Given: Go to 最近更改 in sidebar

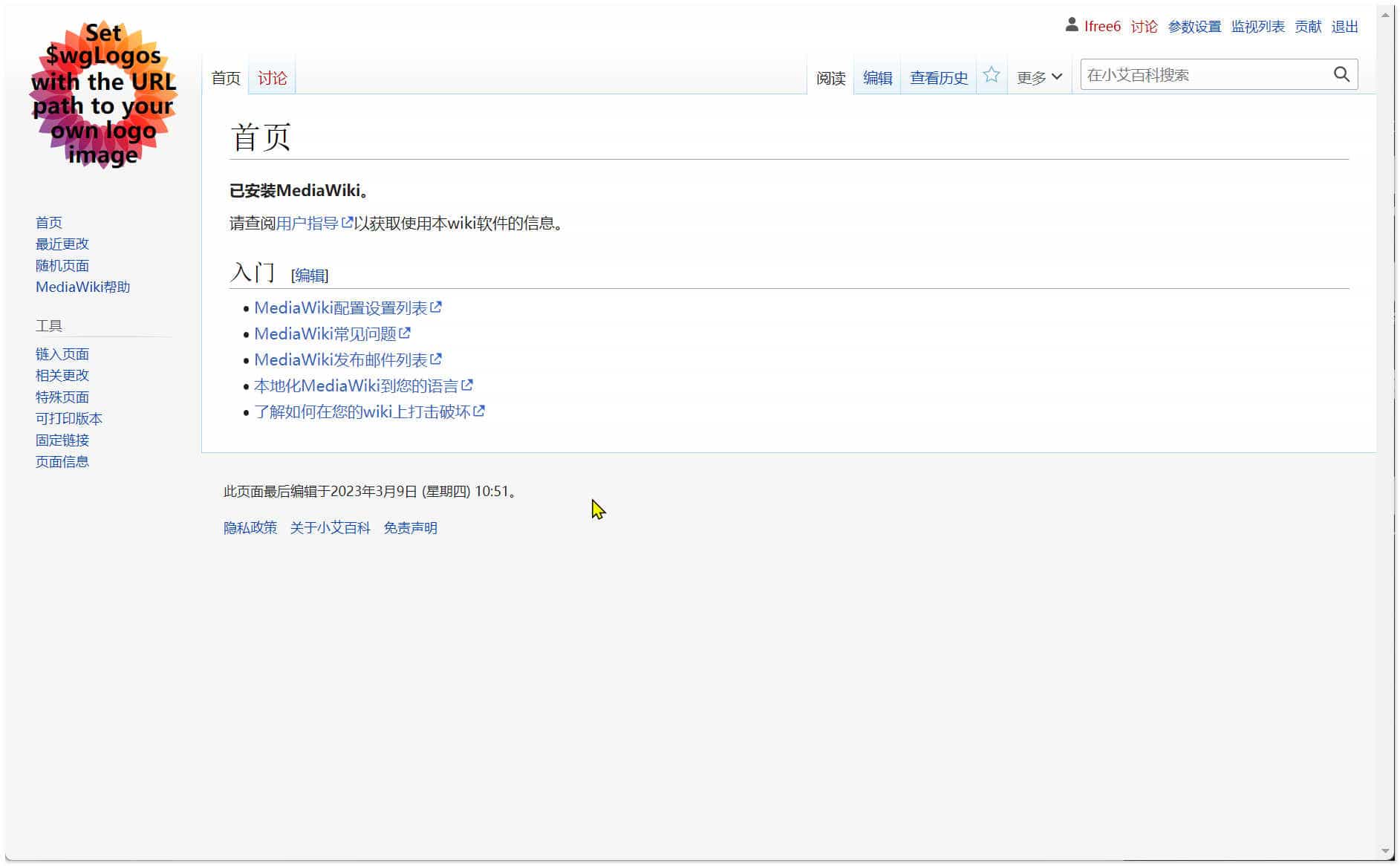Looking at the screenshot, I should point(62,244).
